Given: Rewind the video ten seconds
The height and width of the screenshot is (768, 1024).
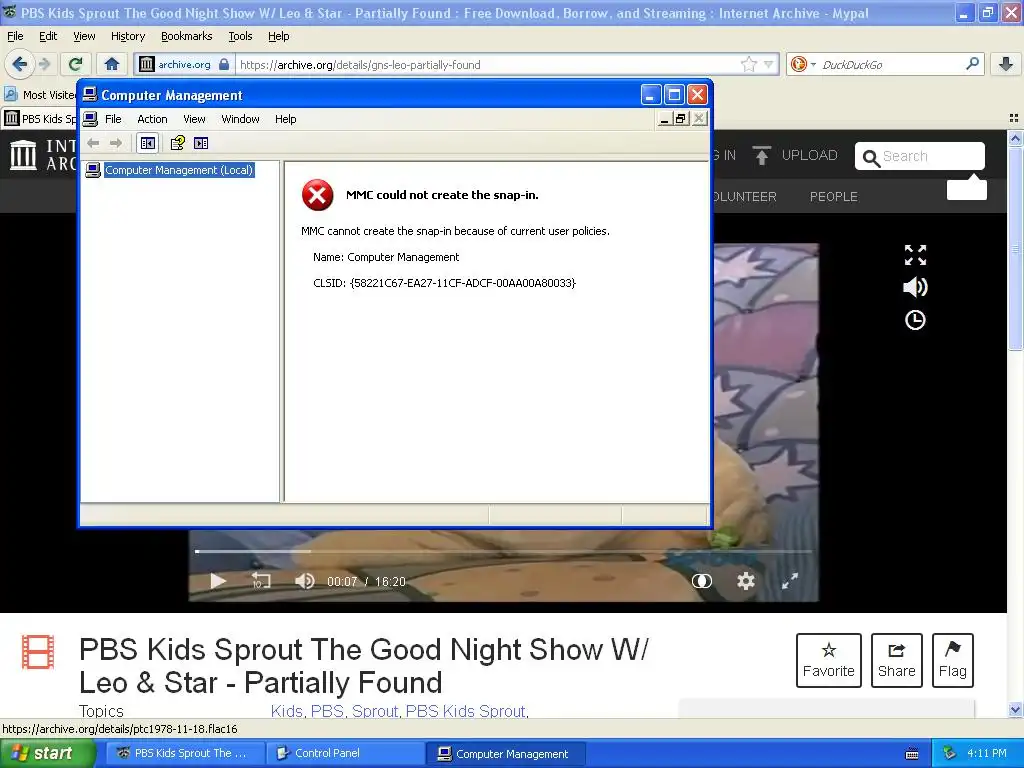Looking at the screenshot, I should (x=261, y=581).
